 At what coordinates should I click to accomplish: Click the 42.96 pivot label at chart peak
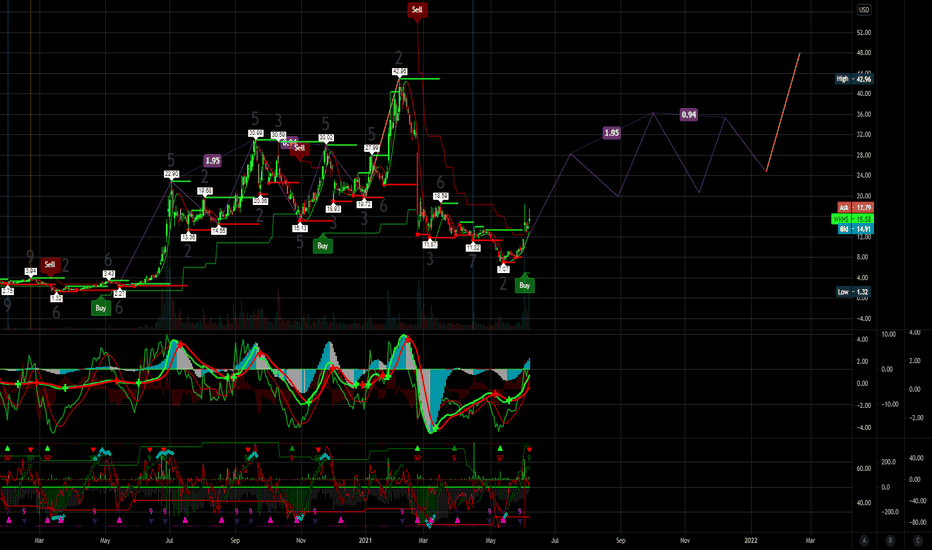point(399,72)
